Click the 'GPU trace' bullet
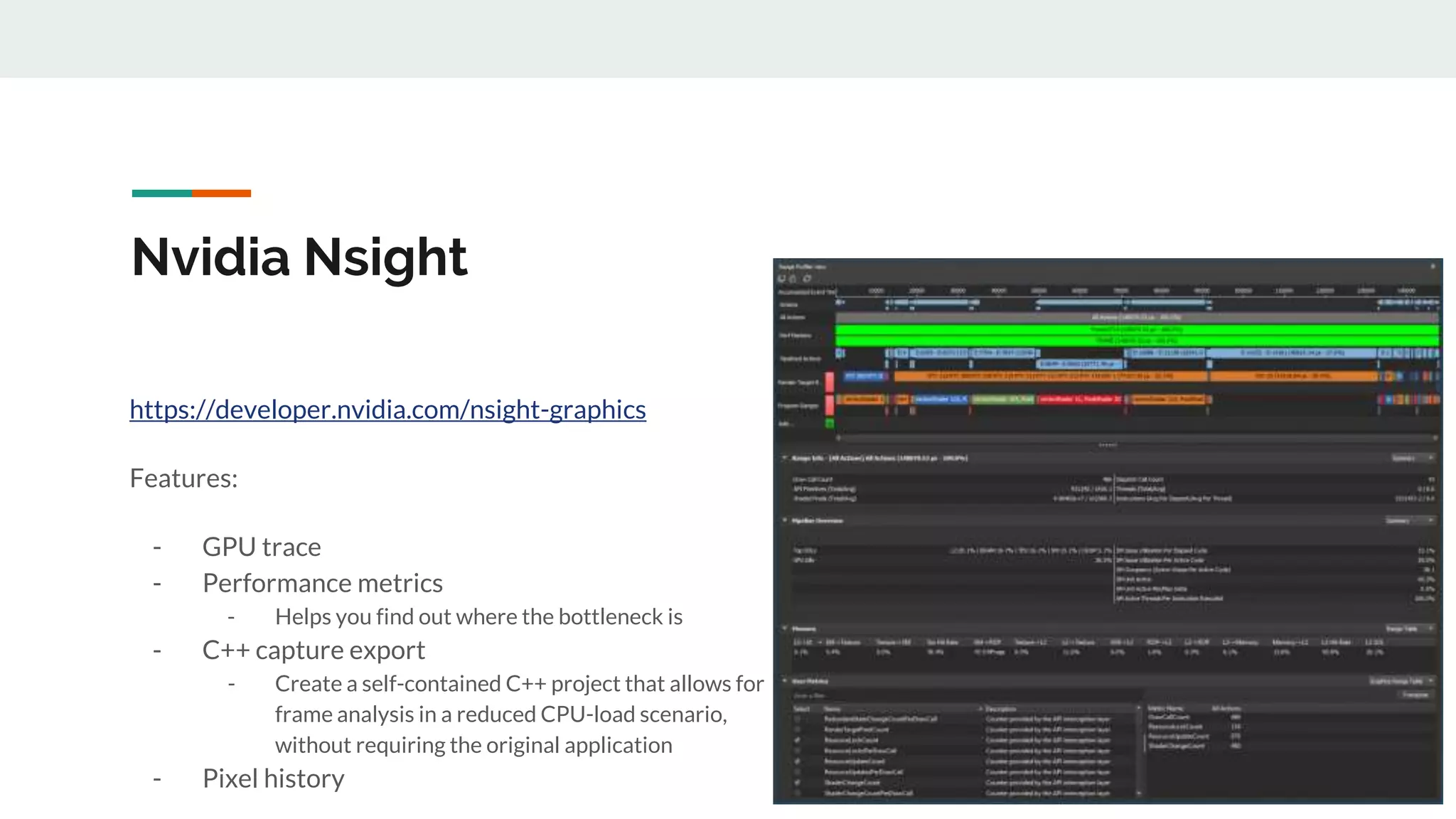This screenshot has width=1456, height=819. [x=262, y=547]
